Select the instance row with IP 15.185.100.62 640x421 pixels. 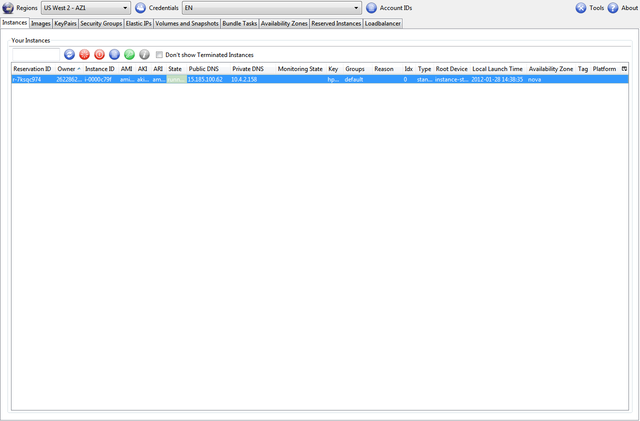point(205,79)
